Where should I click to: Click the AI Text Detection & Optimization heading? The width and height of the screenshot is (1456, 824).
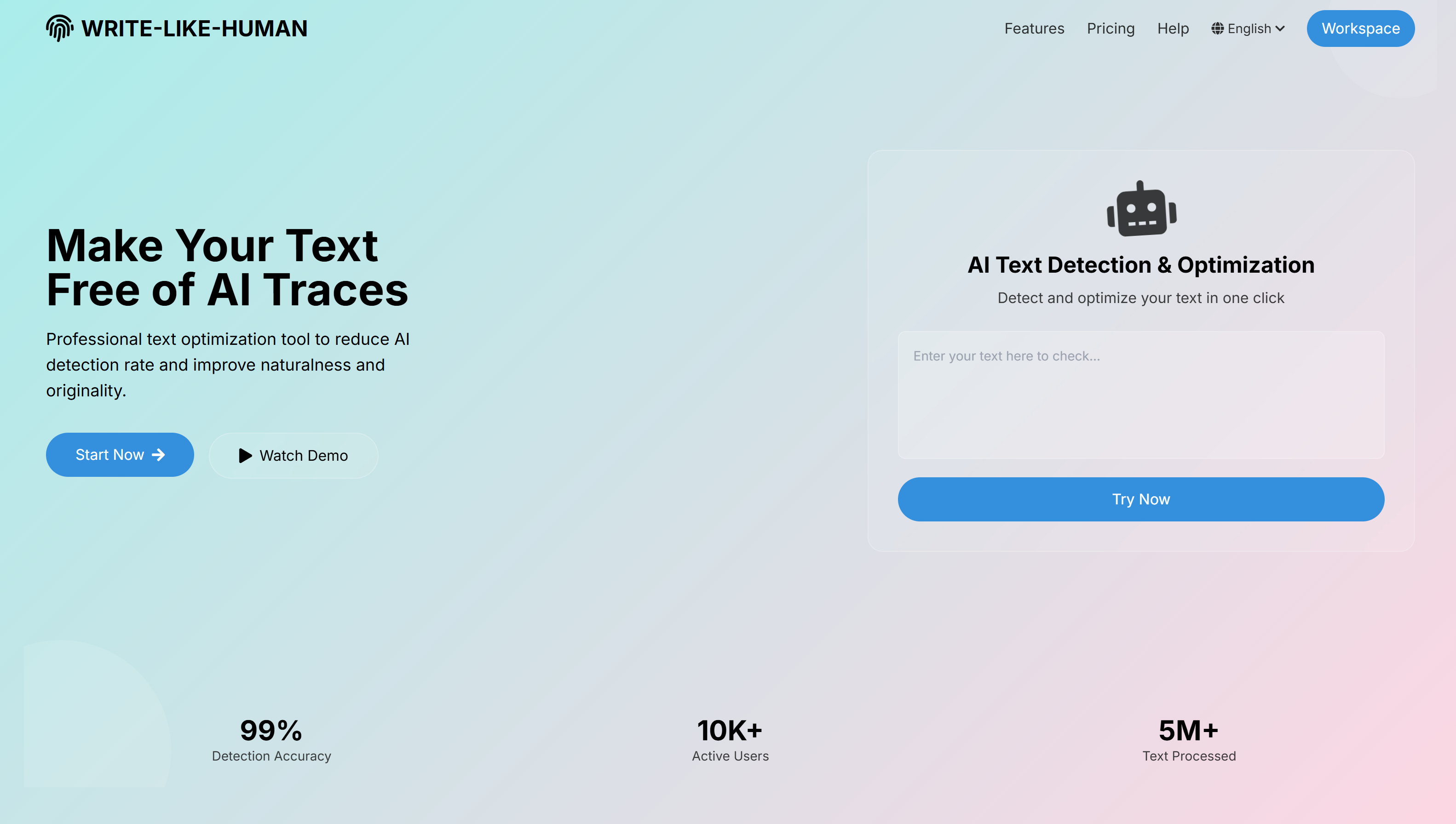1141,265
